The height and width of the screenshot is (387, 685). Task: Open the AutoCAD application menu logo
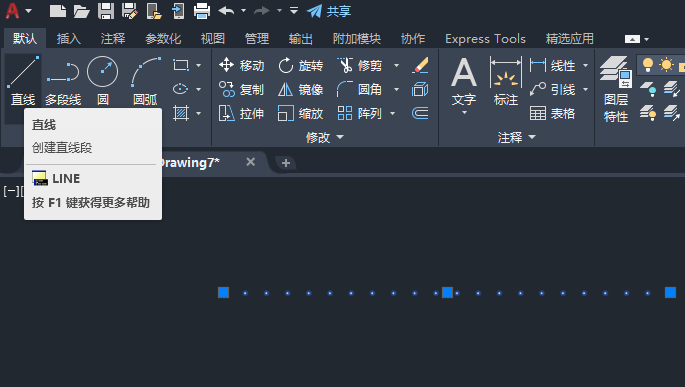(x=13, y=11)
